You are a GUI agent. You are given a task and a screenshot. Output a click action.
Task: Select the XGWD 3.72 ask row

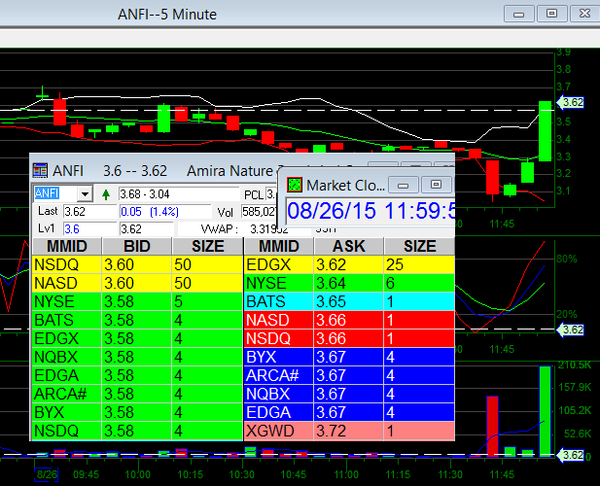tap(348, 430)
